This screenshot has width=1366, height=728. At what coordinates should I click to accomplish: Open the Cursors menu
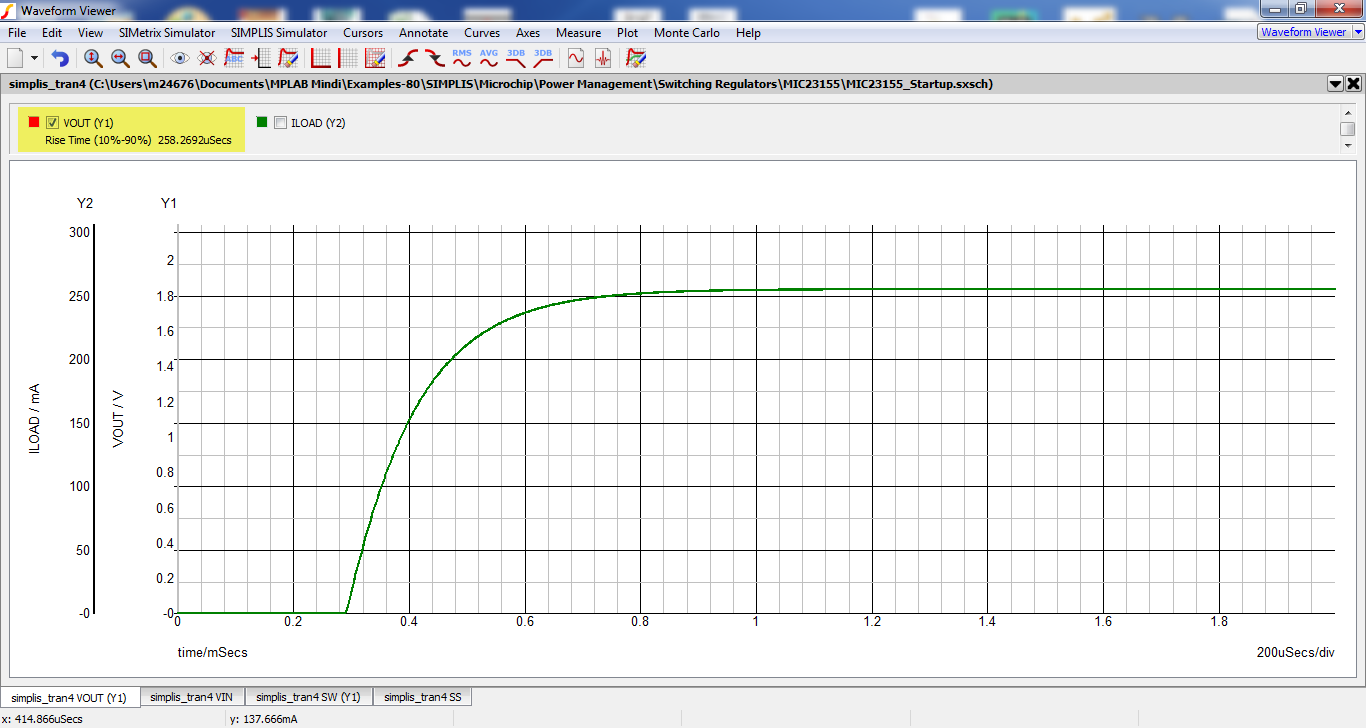pos(363,33)
